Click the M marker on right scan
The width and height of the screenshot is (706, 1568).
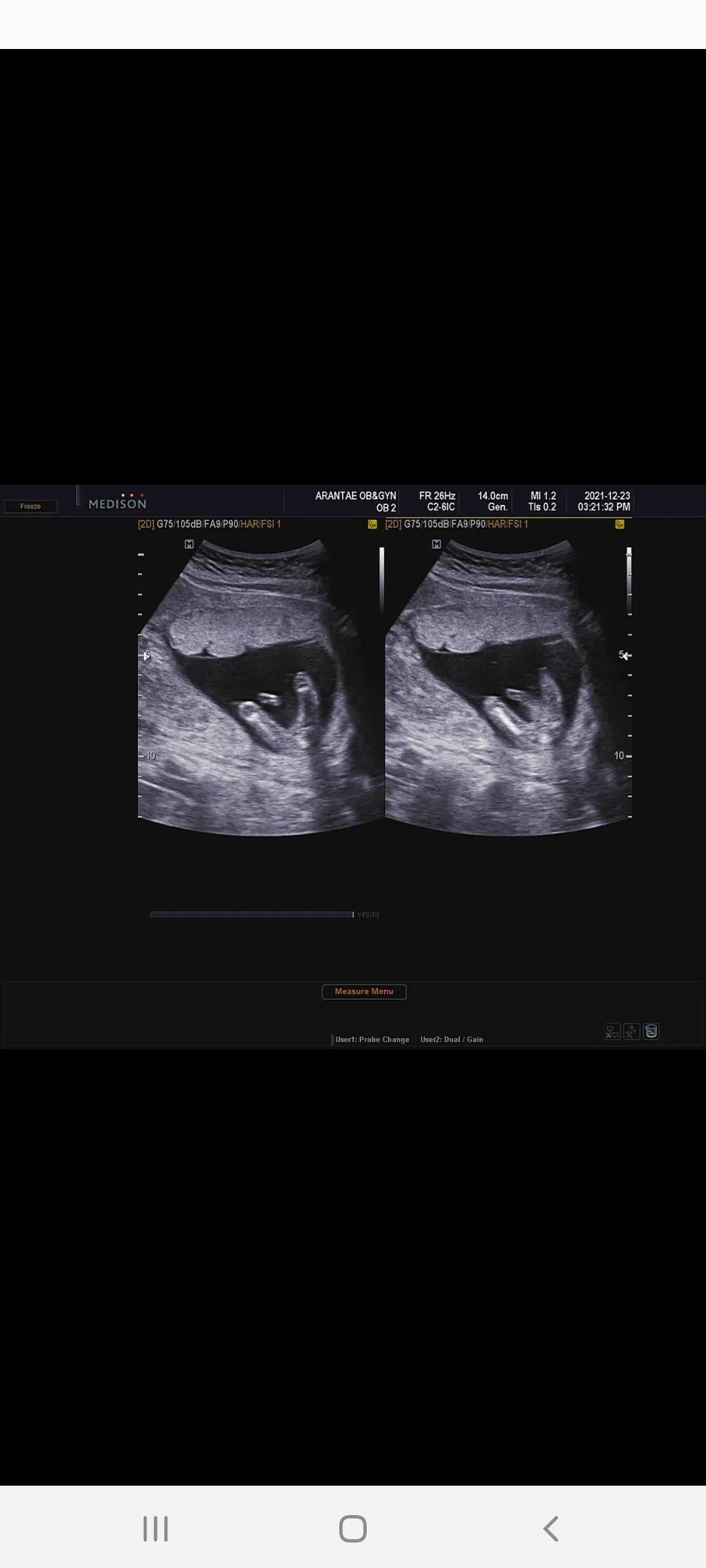pos(437,544)
